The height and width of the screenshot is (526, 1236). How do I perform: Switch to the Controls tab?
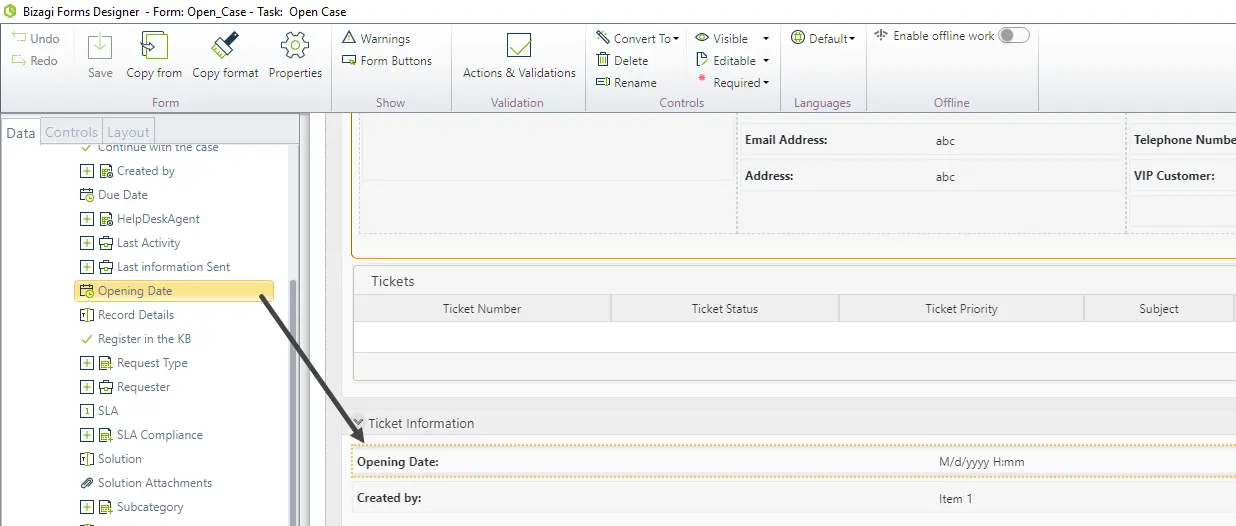[x=71, y=132]
